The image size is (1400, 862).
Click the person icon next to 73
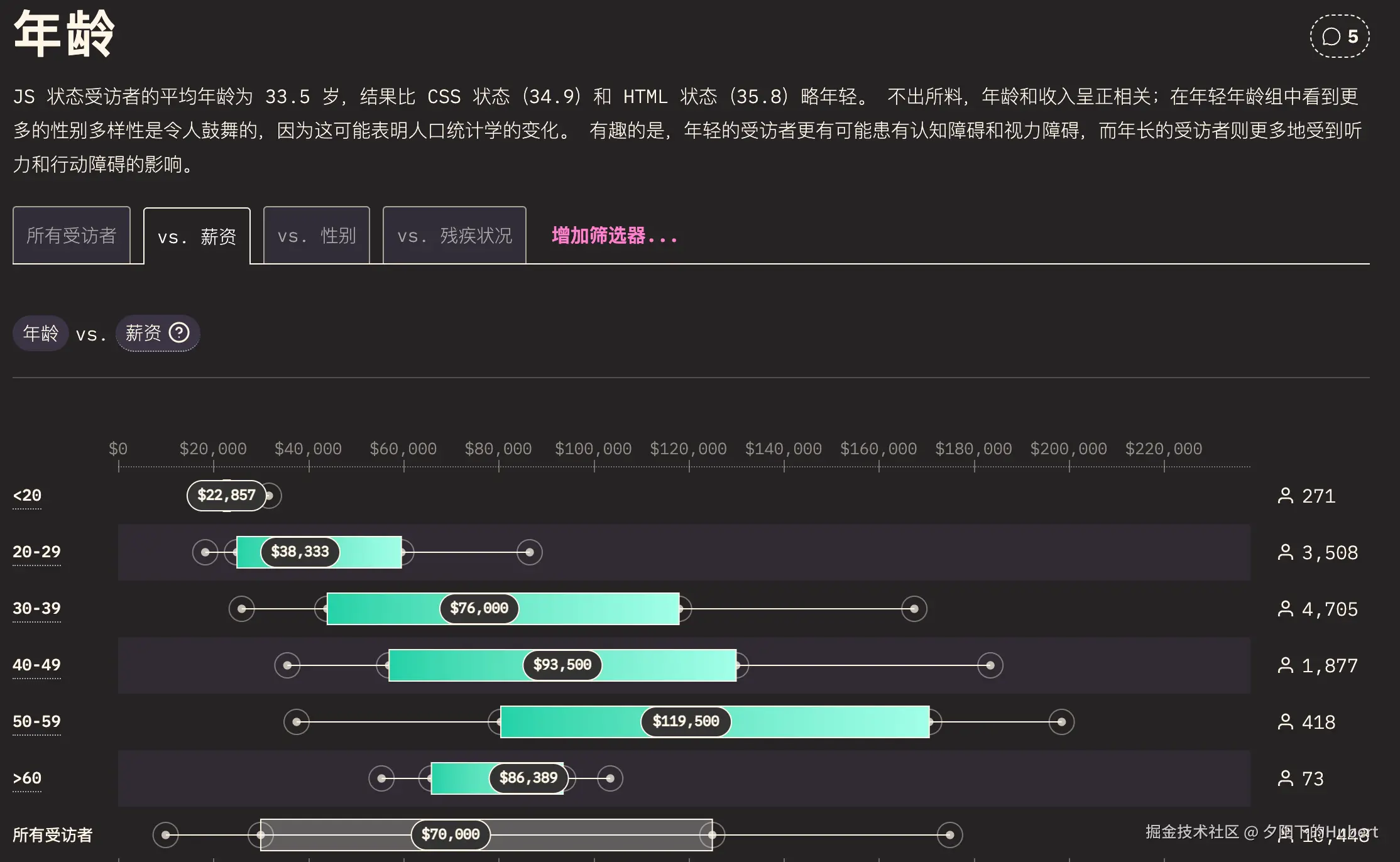pyautogui.click(x=1285, y=778)
